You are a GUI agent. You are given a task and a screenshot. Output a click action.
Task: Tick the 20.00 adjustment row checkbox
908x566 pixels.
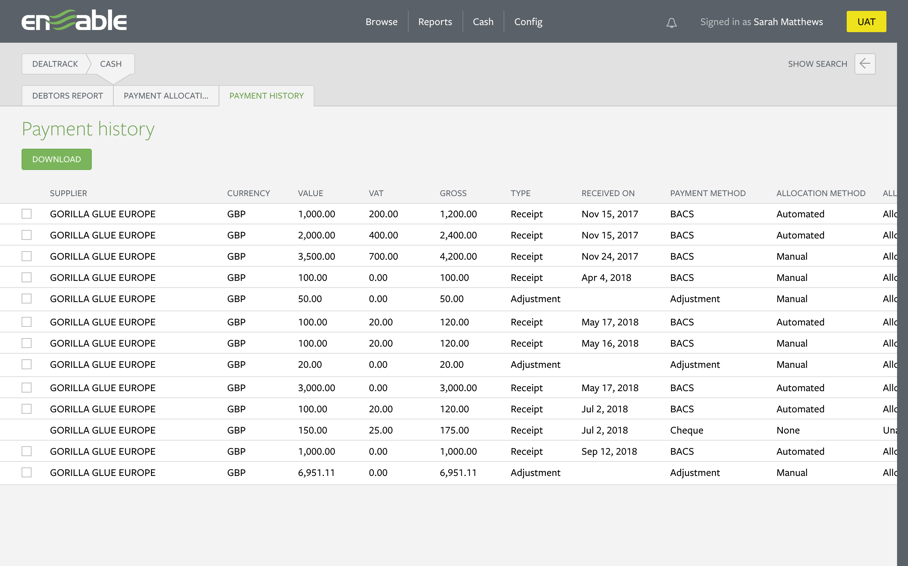(x=27, y=364)
